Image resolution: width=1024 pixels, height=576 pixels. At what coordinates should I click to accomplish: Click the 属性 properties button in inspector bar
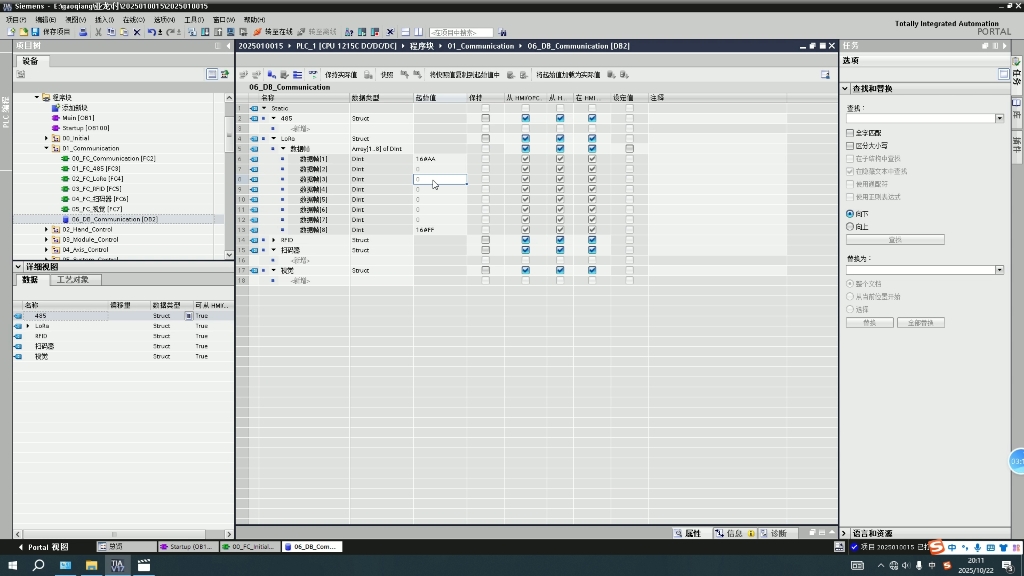click(688, 534)
